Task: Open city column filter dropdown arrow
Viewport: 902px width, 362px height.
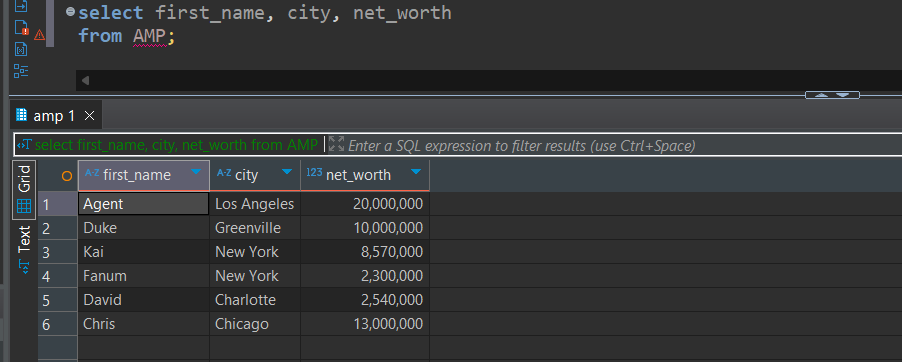Action: 286,172
